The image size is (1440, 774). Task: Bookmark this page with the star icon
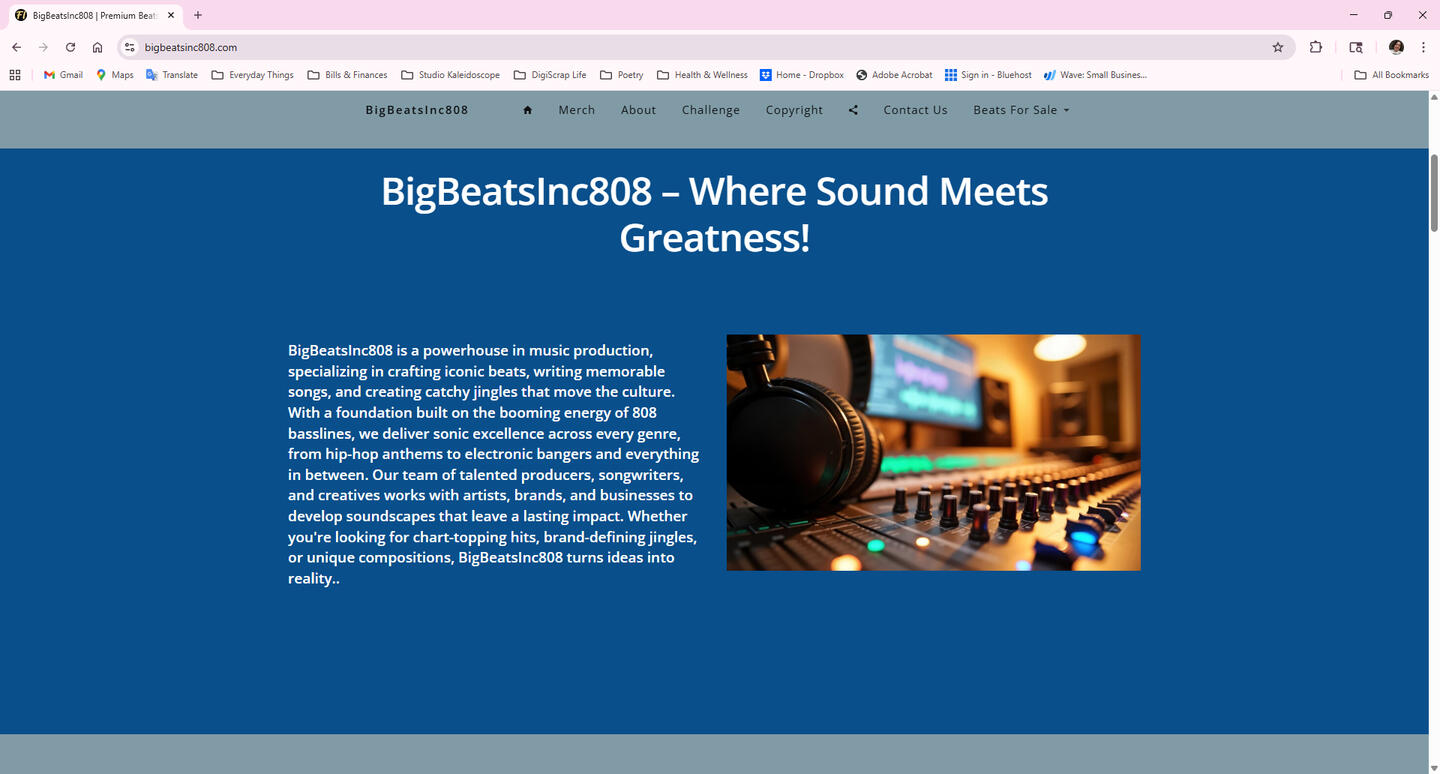1277,47
